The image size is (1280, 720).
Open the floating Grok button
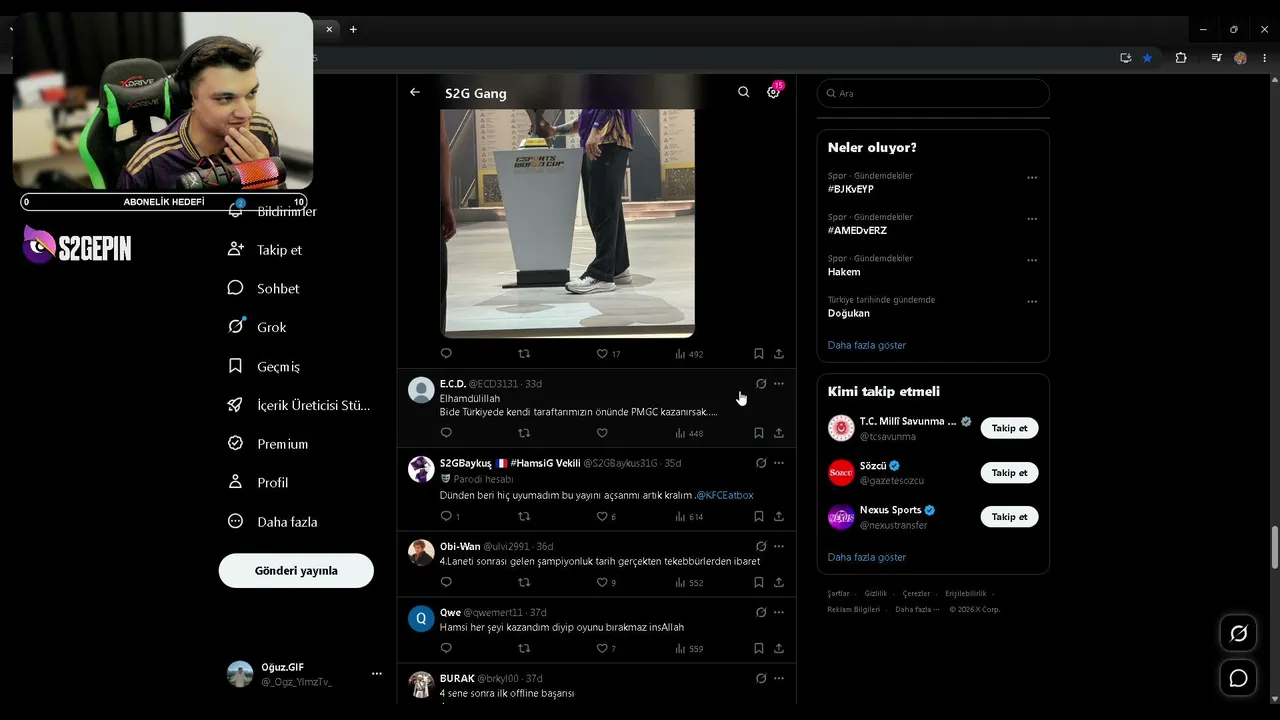(1238, 633)
